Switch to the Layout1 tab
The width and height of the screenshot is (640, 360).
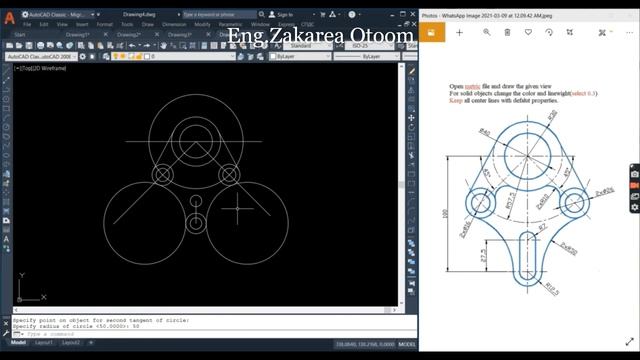coord(44,342)
